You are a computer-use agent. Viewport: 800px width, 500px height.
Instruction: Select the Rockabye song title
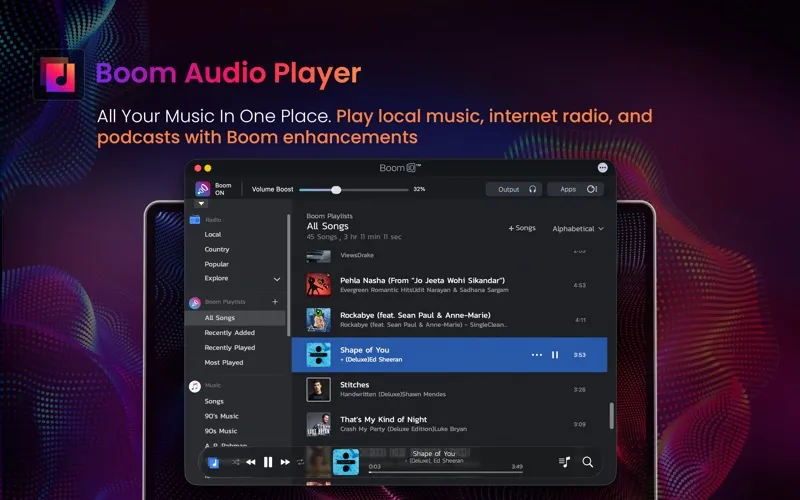click(415, 315)
